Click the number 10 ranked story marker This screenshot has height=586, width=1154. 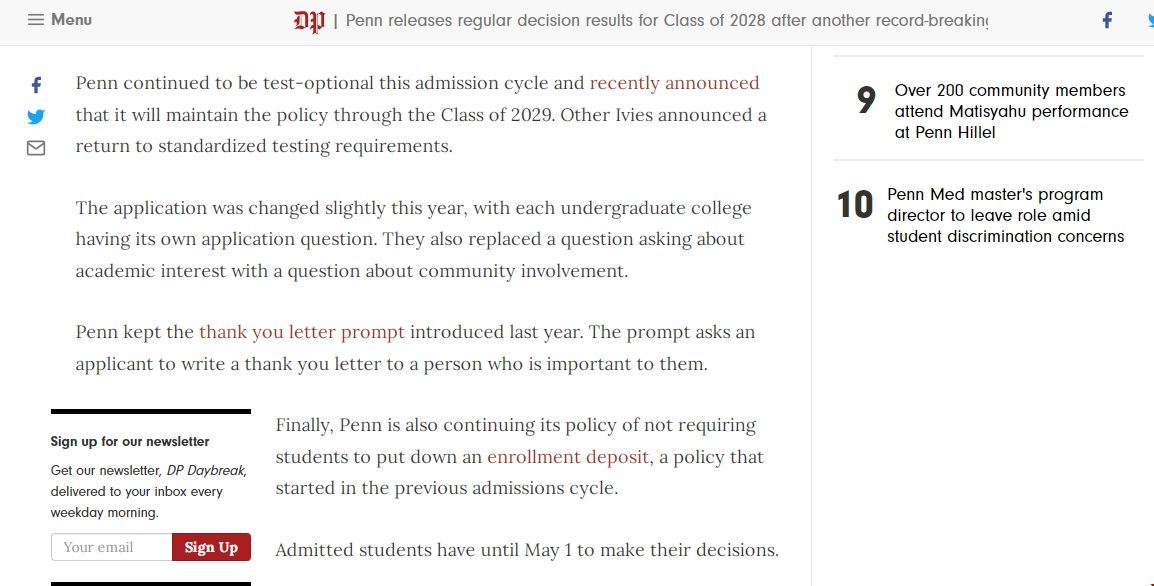tap(855, 205)
